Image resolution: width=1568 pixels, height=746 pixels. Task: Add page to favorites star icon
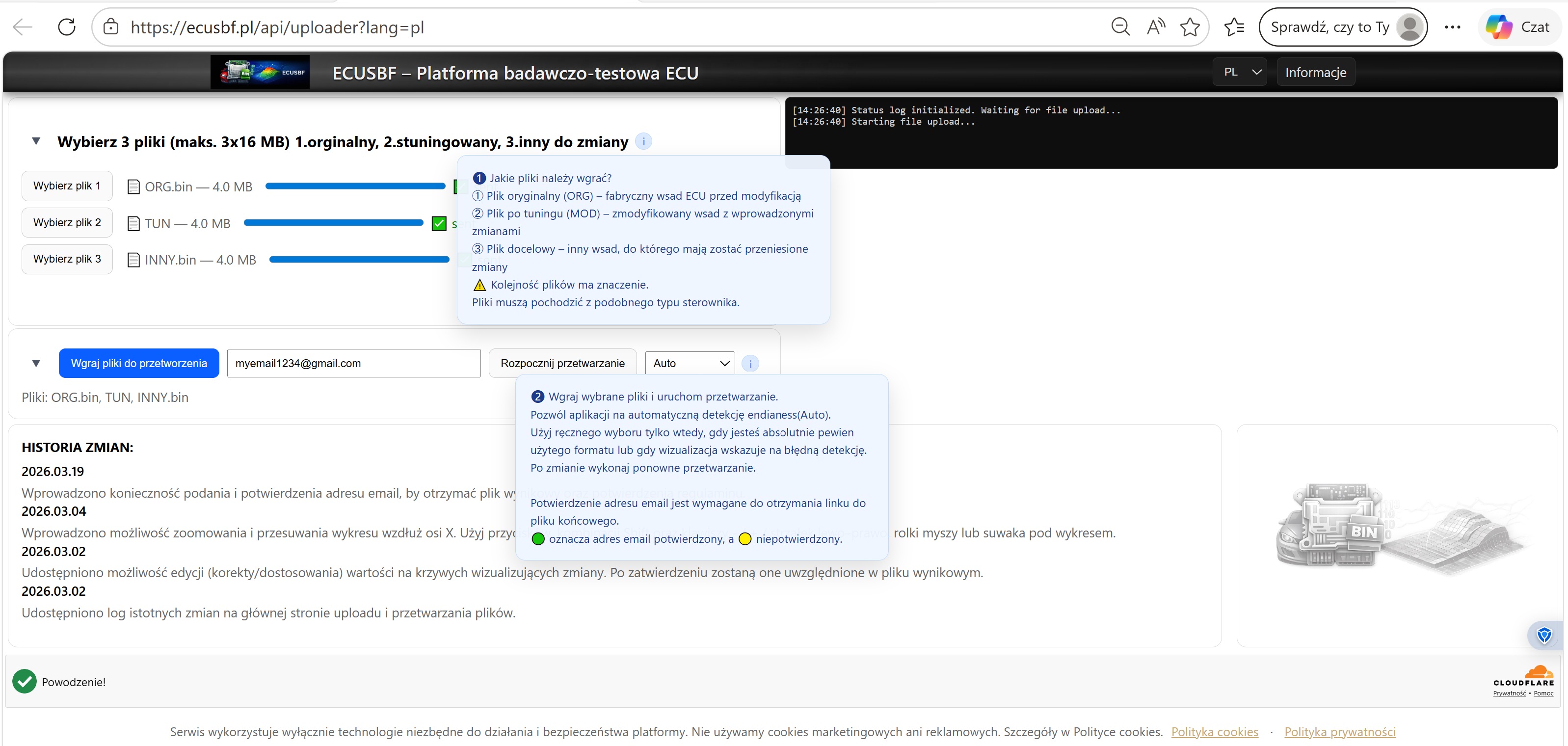(x=1190, y=27)
